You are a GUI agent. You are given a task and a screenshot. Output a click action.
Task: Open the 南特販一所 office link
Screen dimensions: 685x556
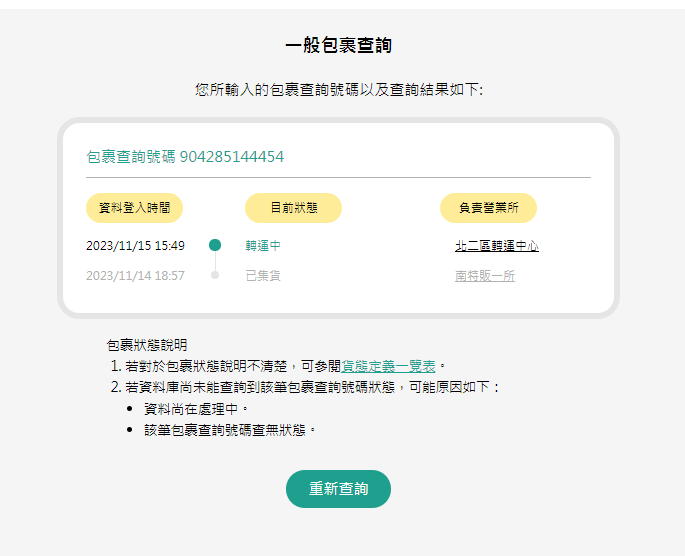(x=485, y=276)
